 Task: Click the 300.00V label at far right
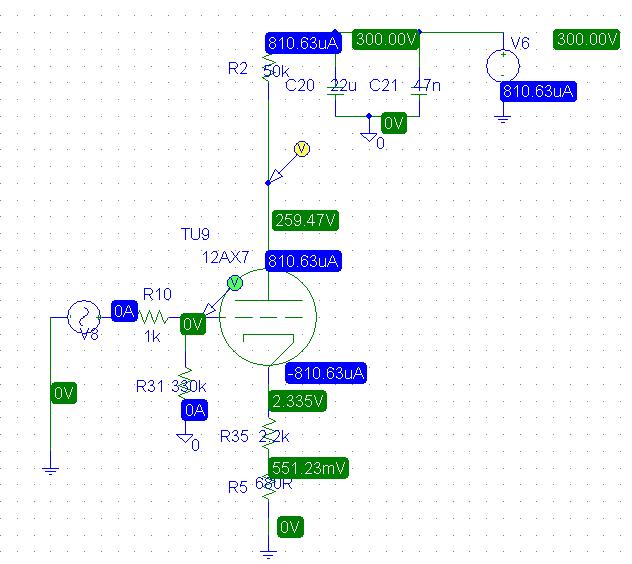[587, 39]
